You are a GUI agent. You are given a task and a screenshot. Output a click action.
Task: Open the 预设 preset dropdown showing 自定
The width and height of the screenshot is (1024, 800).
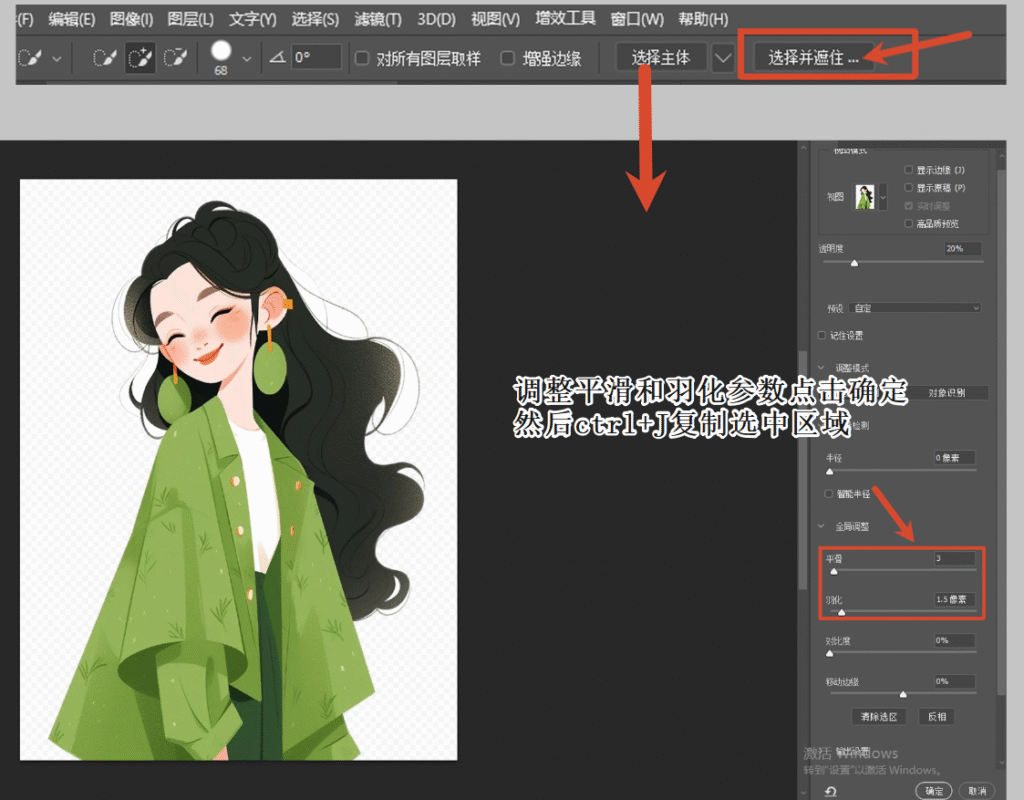[x=915, y=307]
